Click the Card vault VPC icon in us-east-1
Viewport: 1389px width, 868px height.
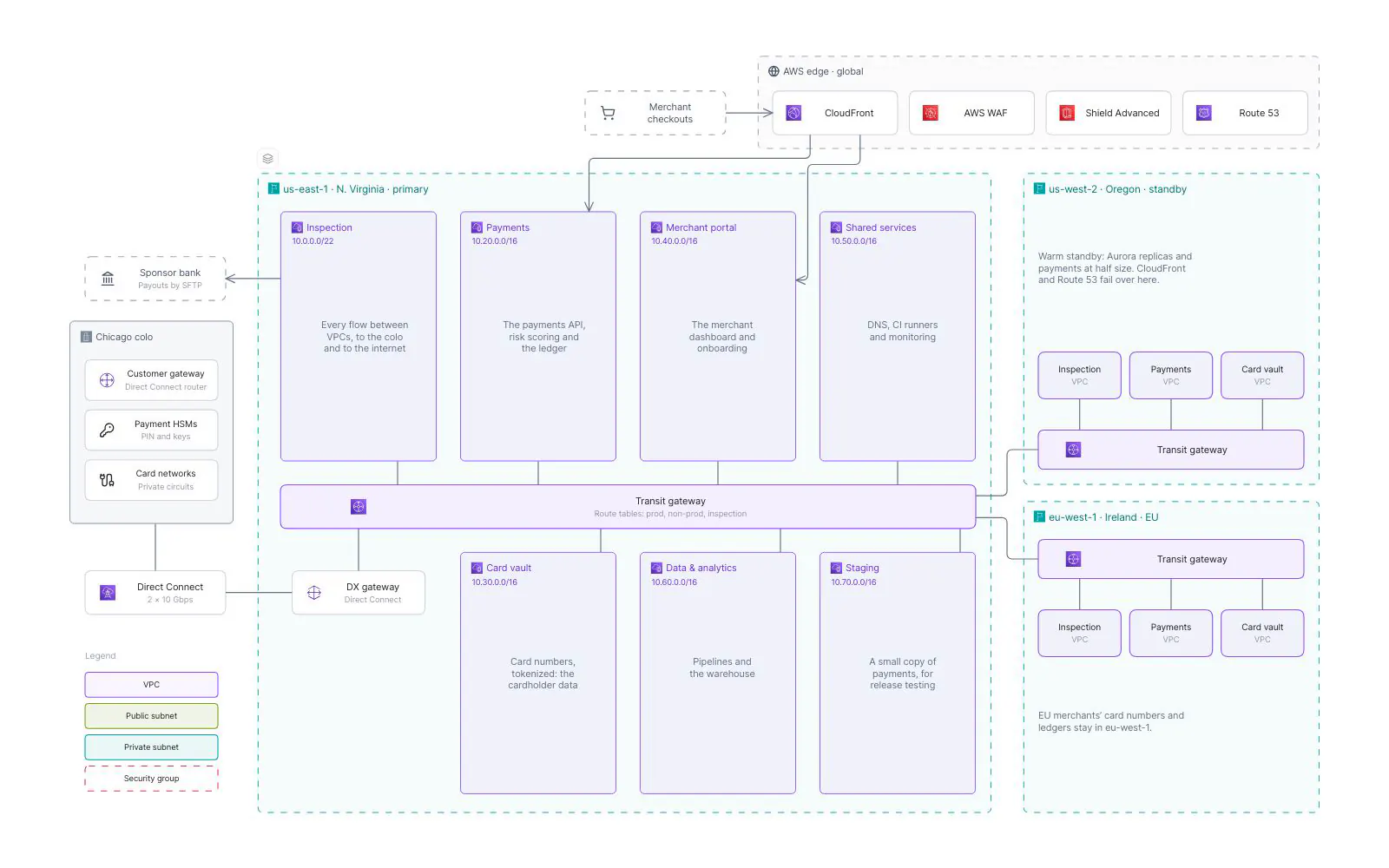[x=477, y=568]
